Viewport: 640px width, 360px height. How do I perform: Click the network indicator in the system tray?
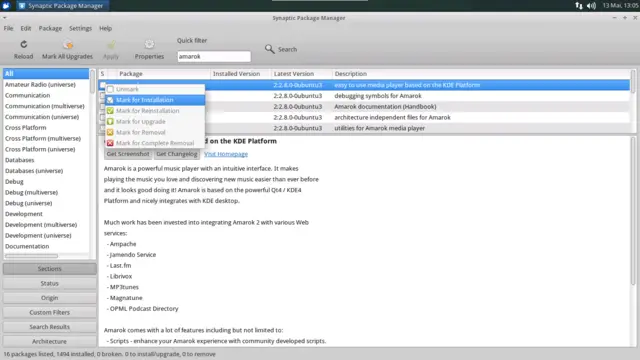coord(579,6)
